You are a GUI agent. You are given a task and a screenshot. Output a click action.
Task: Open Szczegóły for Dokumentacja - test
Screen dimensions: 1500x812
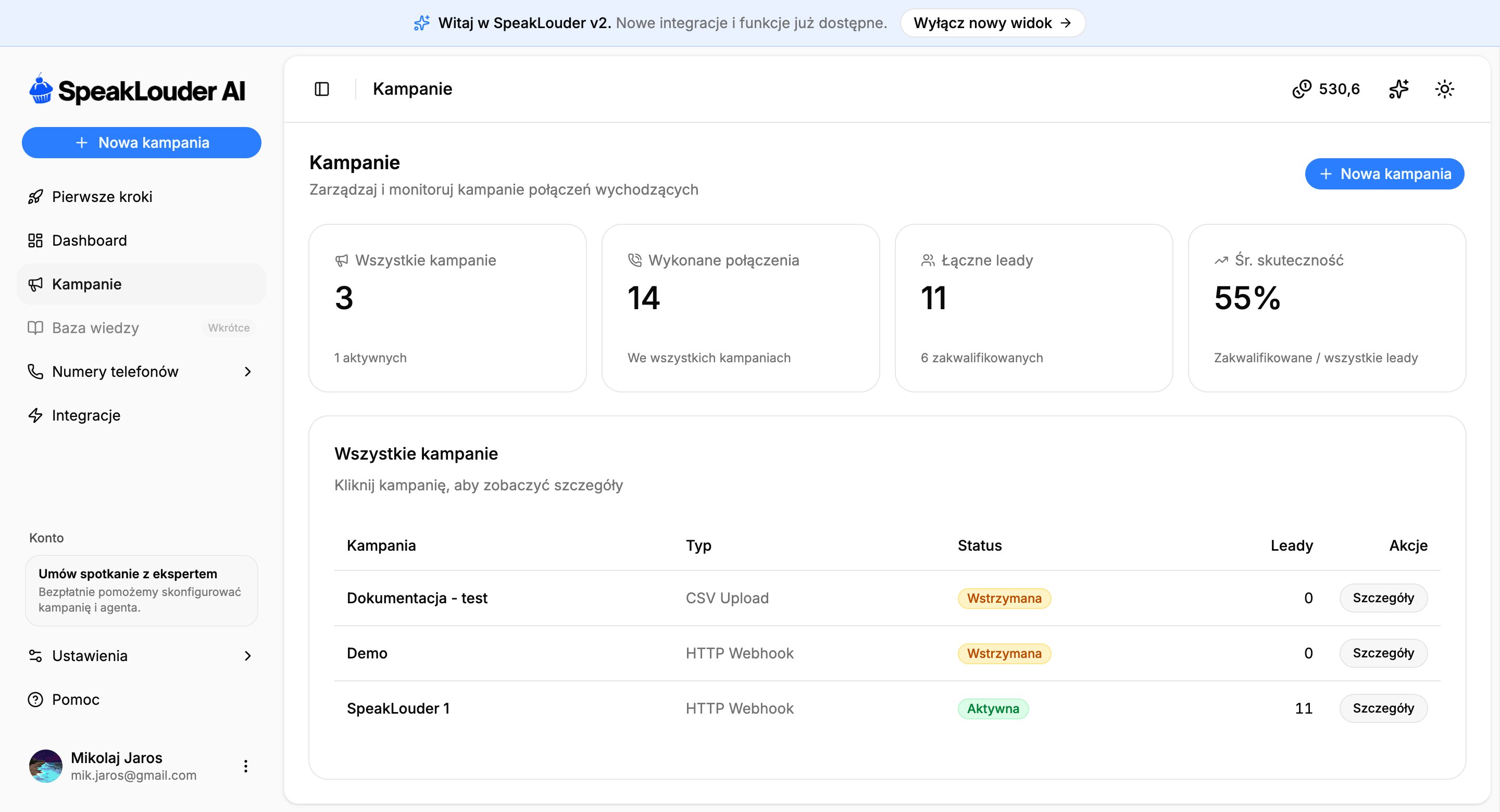[x=1383, y=598]
